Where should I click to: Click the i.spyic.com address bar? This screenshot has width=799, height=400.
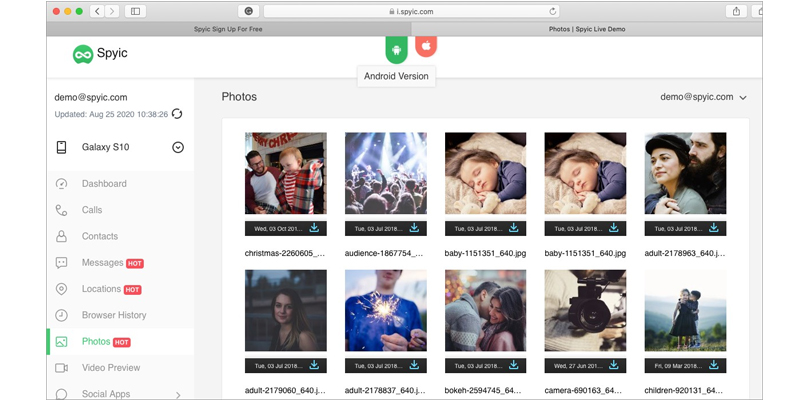411,11
